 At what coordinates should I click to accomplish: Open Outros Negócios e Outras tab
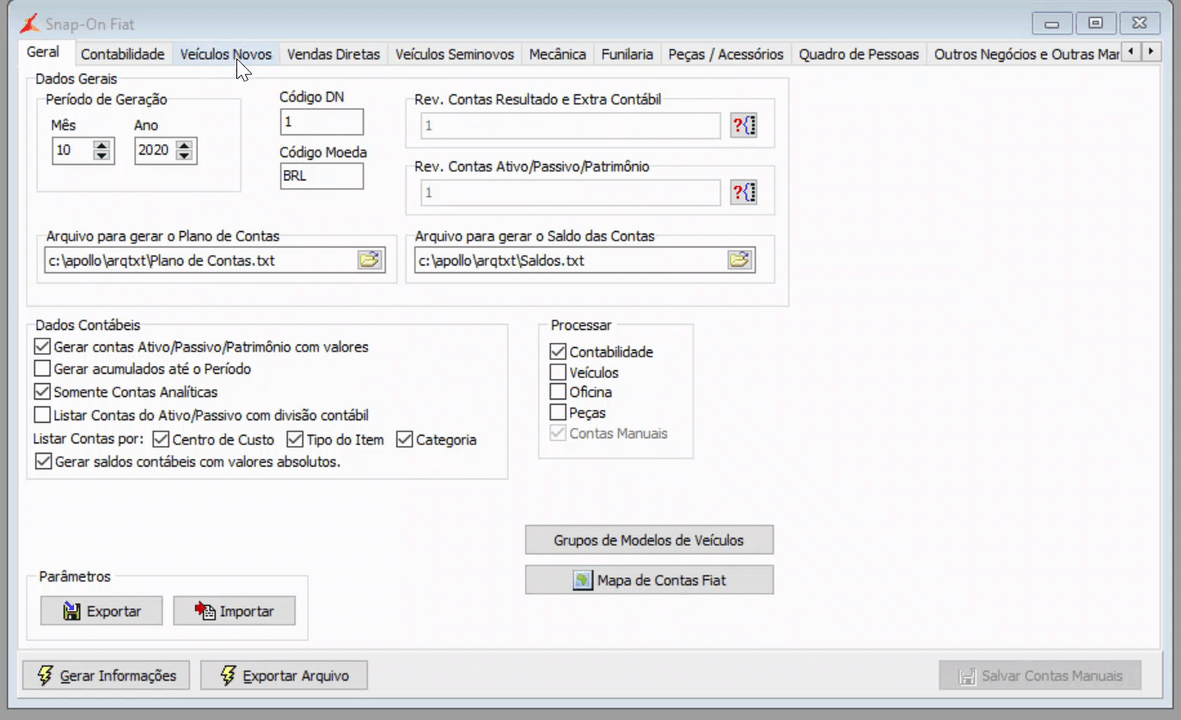[x=1026, y=54]
